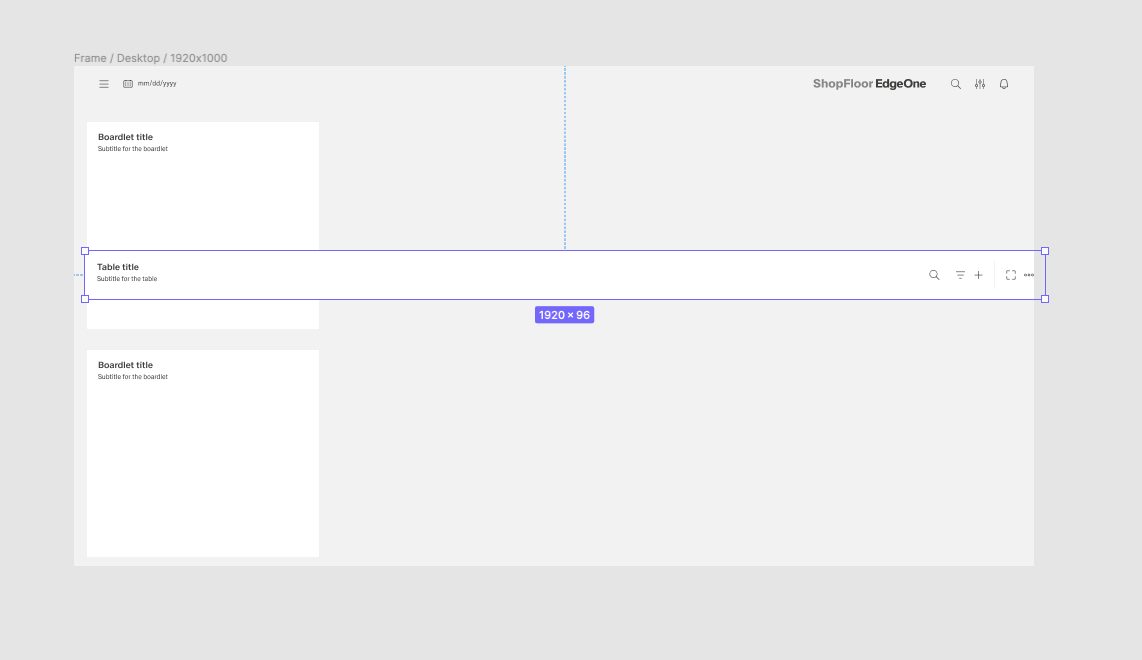Select the Frame / Desktop / 1920x1000 label

click(150, 58)
